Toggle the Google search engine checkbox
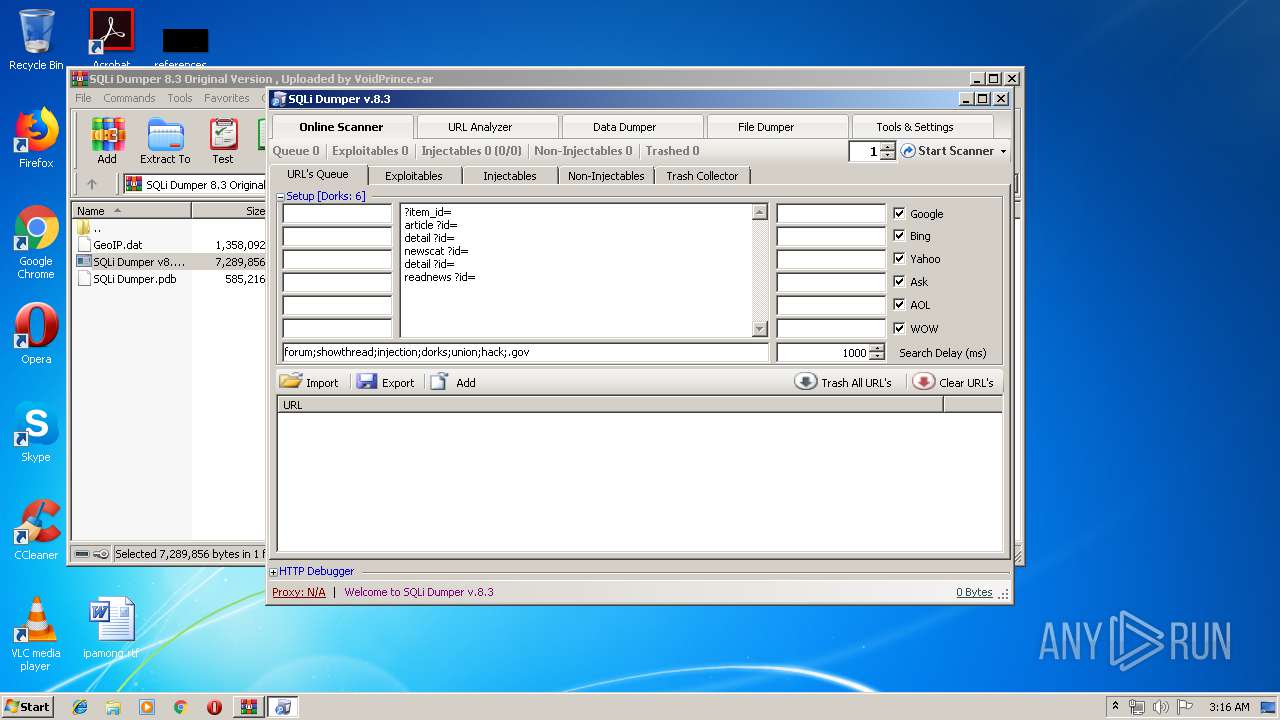Screen dimensions: 1280x720 click(899, 213)
